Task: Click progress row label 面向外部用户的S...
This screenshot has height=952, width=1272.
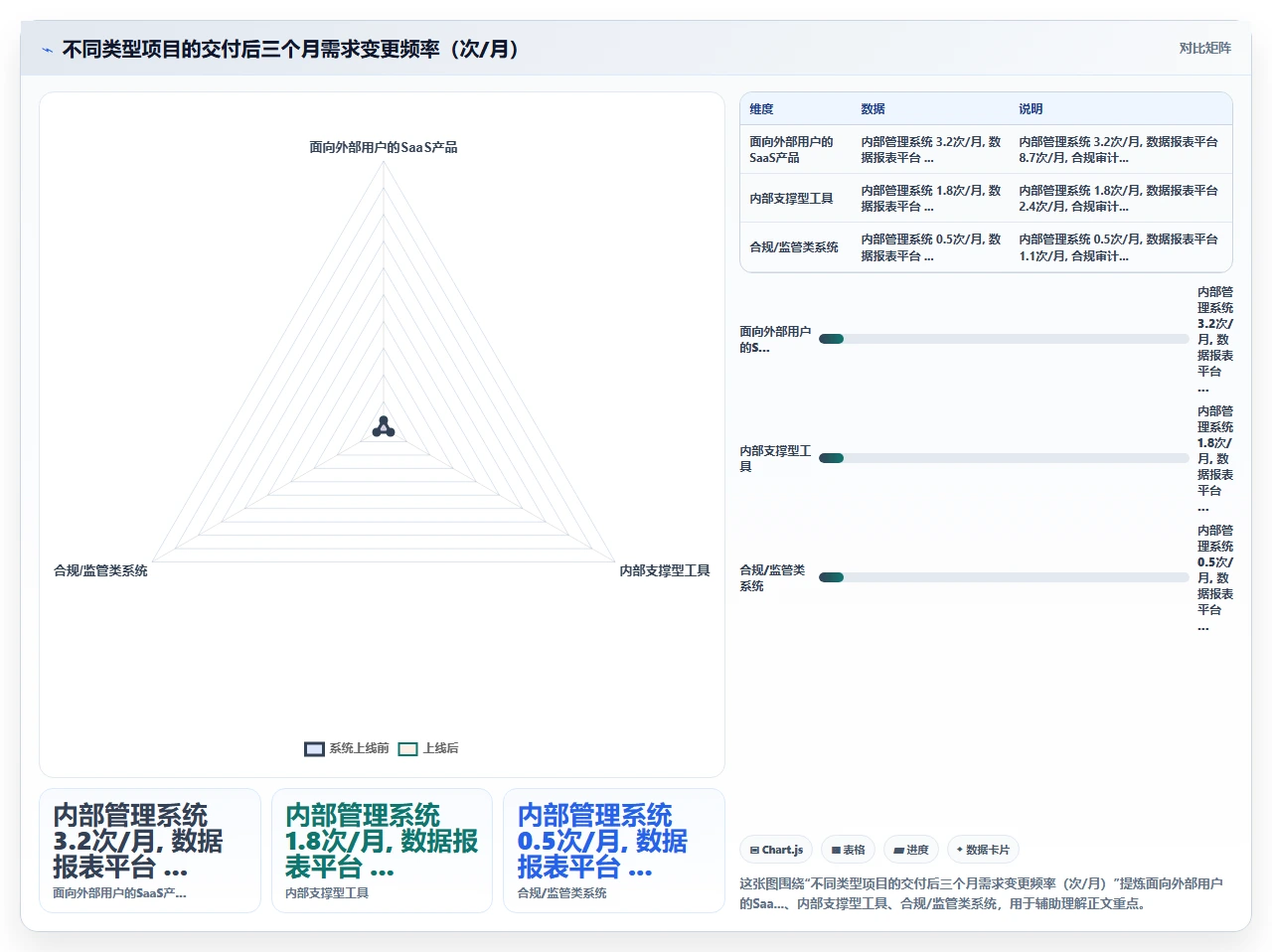Action: click(x=775, y=340)
